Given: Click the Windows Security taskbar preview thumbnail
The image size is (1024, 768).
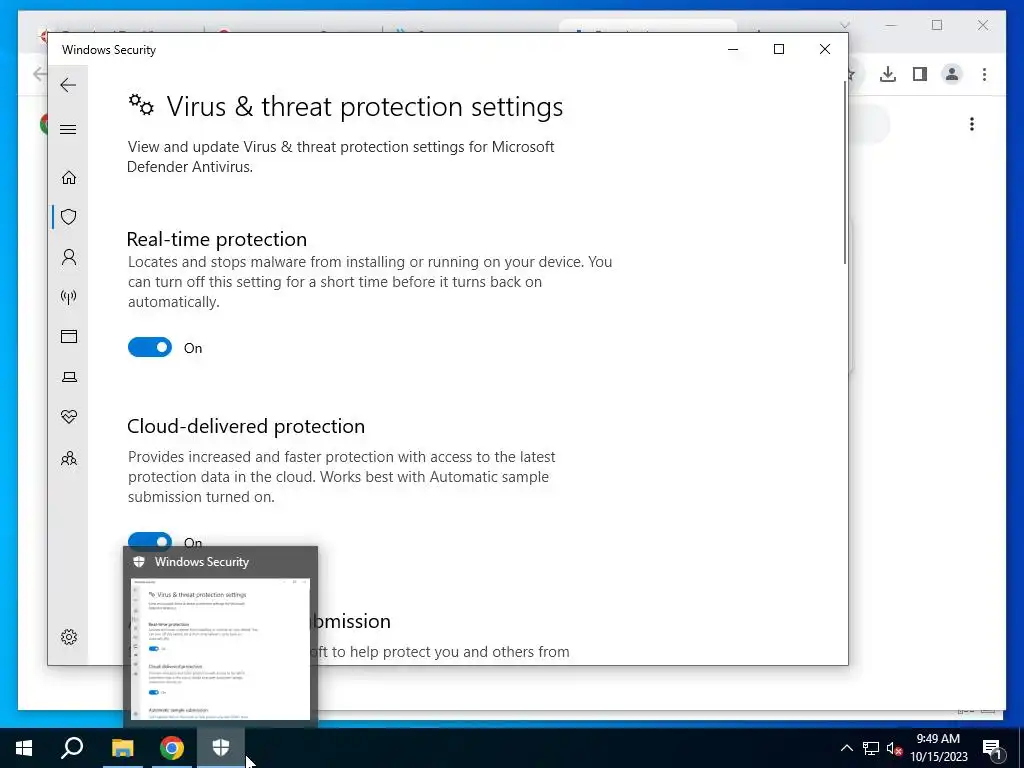Looking at the screenshot, I should click(x=221, y=648).
